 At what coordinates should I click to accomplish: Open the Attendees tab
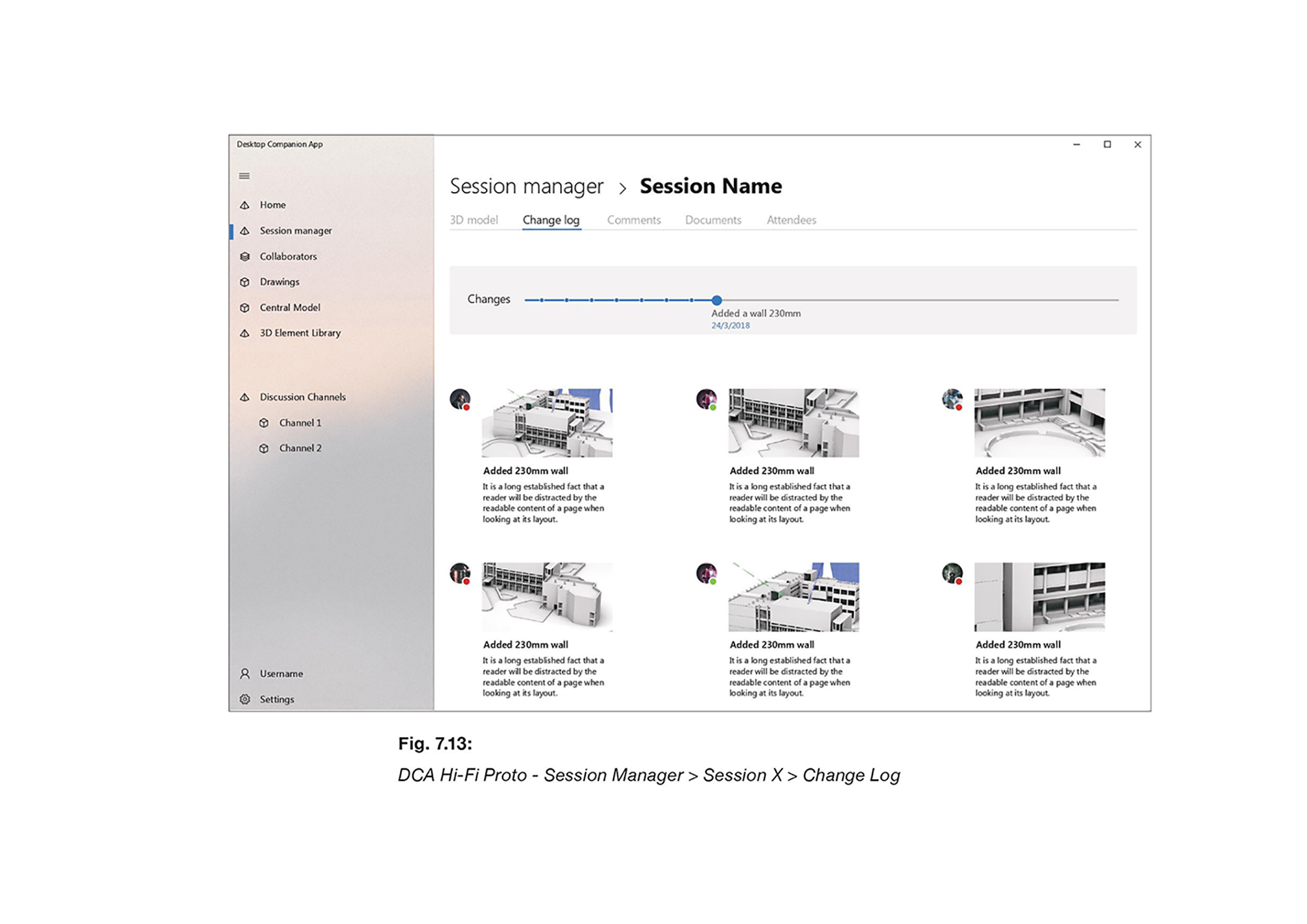click(791, 220)
